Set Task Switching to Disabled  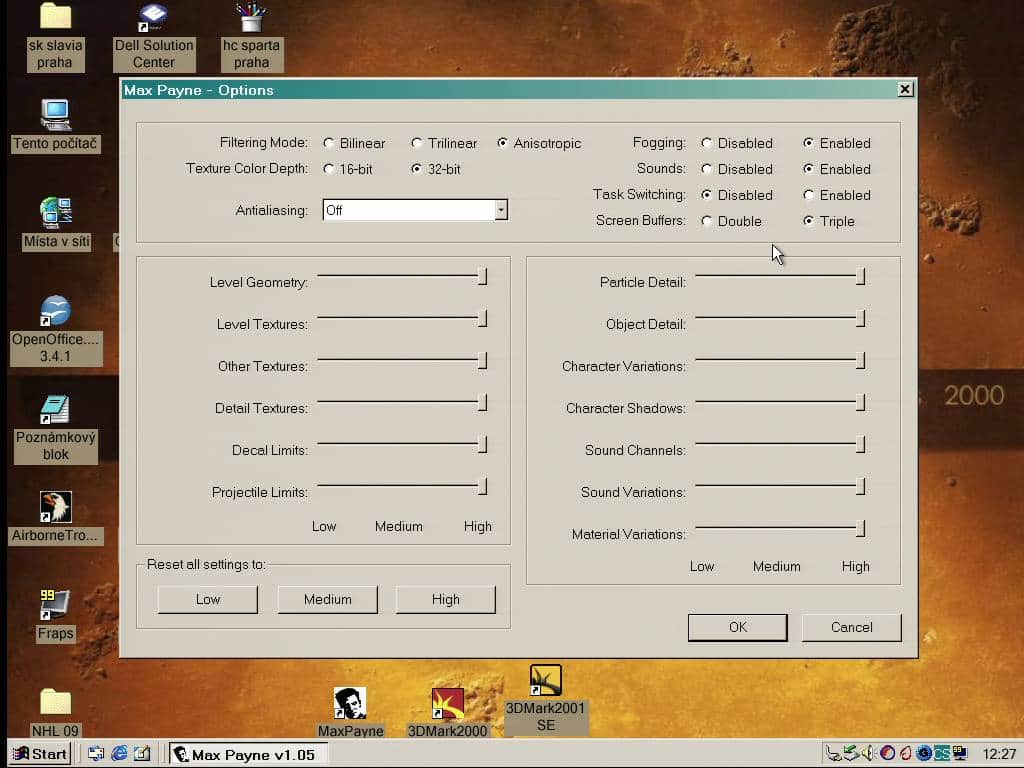[707, 195]
